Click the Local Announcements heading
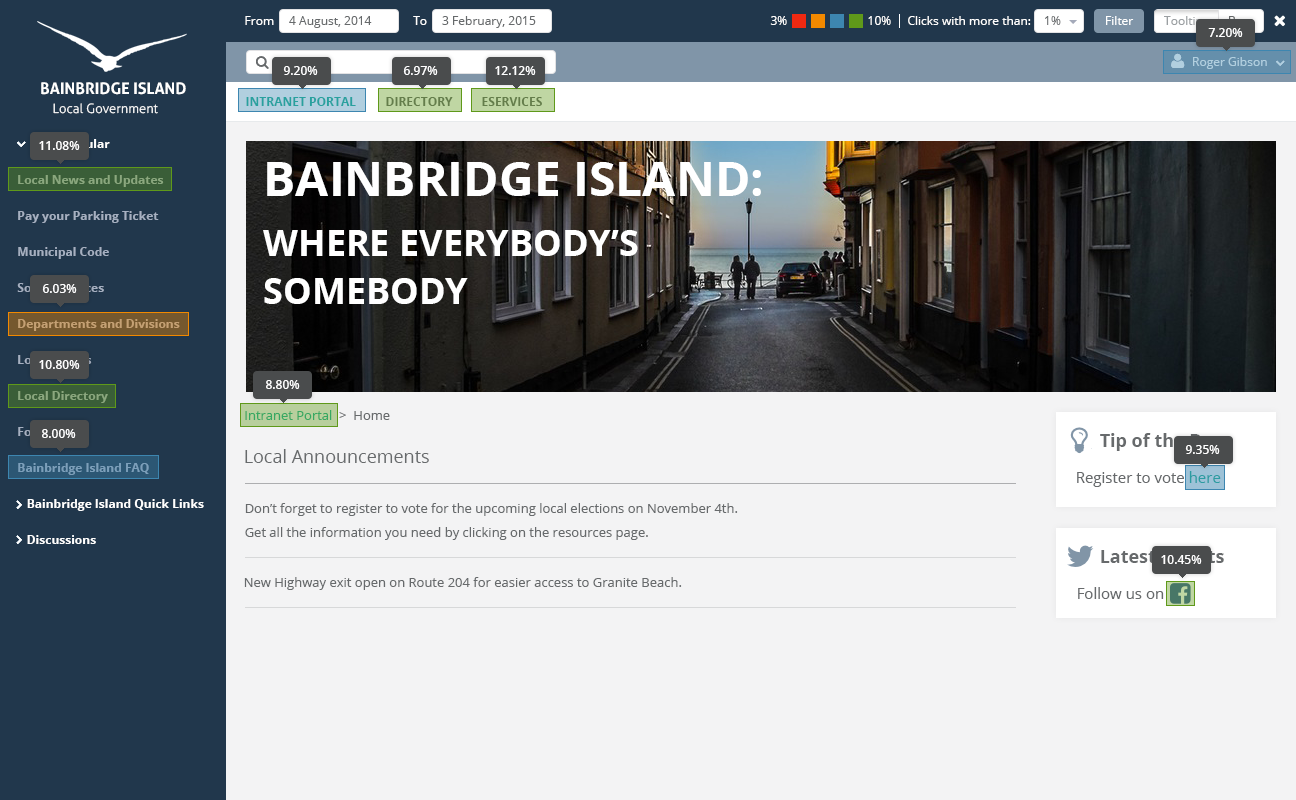Screen dimensions: 1296x800 [337, 457]
